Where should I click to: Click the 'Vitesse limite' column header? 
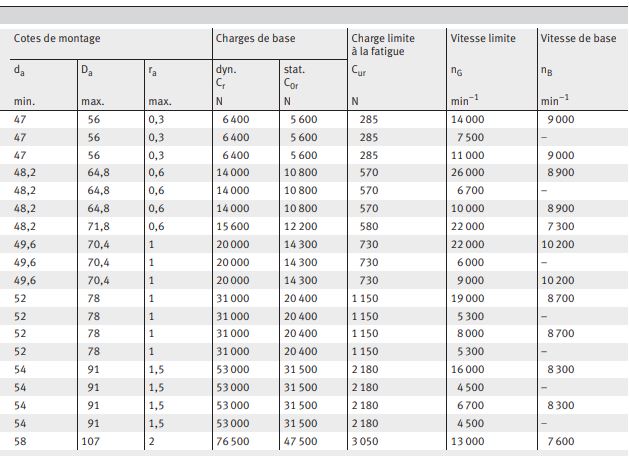(483, 39)
